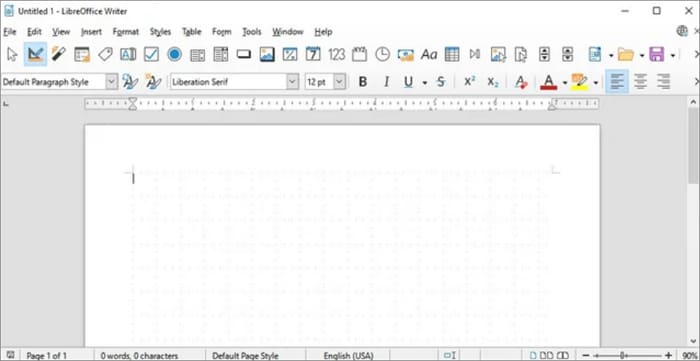Insert a File Selection control
The height and width of the screenshot is (361, 700).
point(521,54)
